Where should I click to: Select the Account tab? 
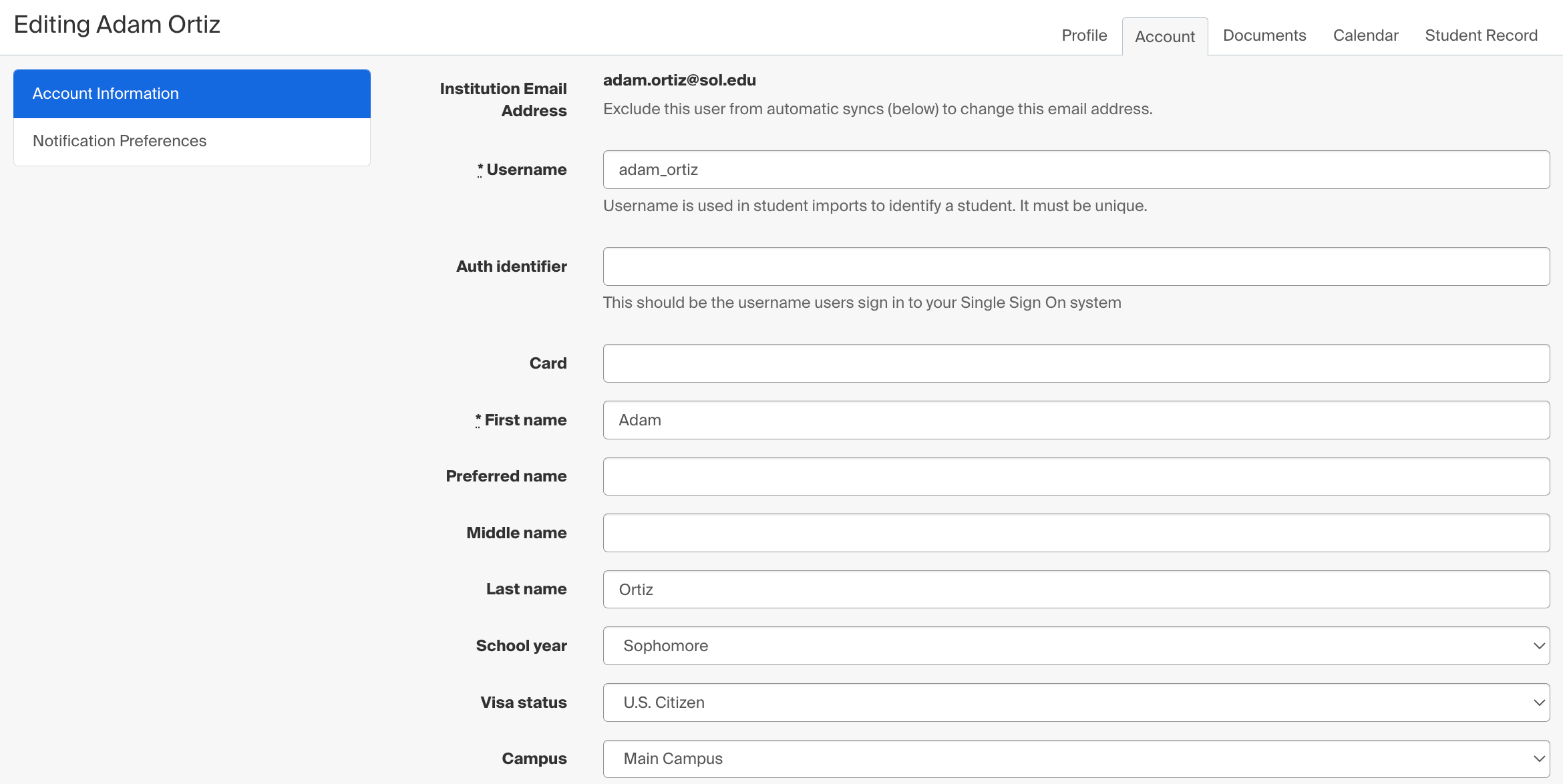coord(1165,36)
